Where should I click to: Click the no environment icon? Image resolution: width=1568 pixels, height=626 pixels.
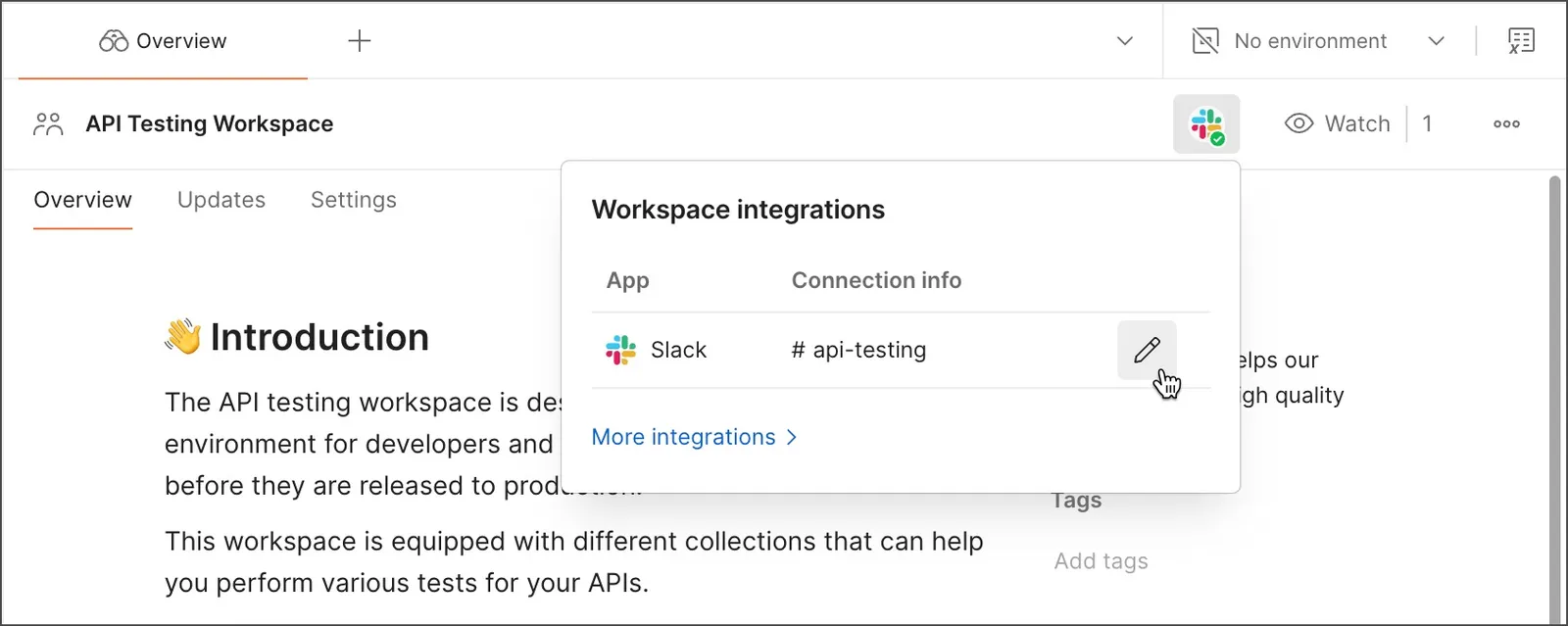pos(1205,41)
